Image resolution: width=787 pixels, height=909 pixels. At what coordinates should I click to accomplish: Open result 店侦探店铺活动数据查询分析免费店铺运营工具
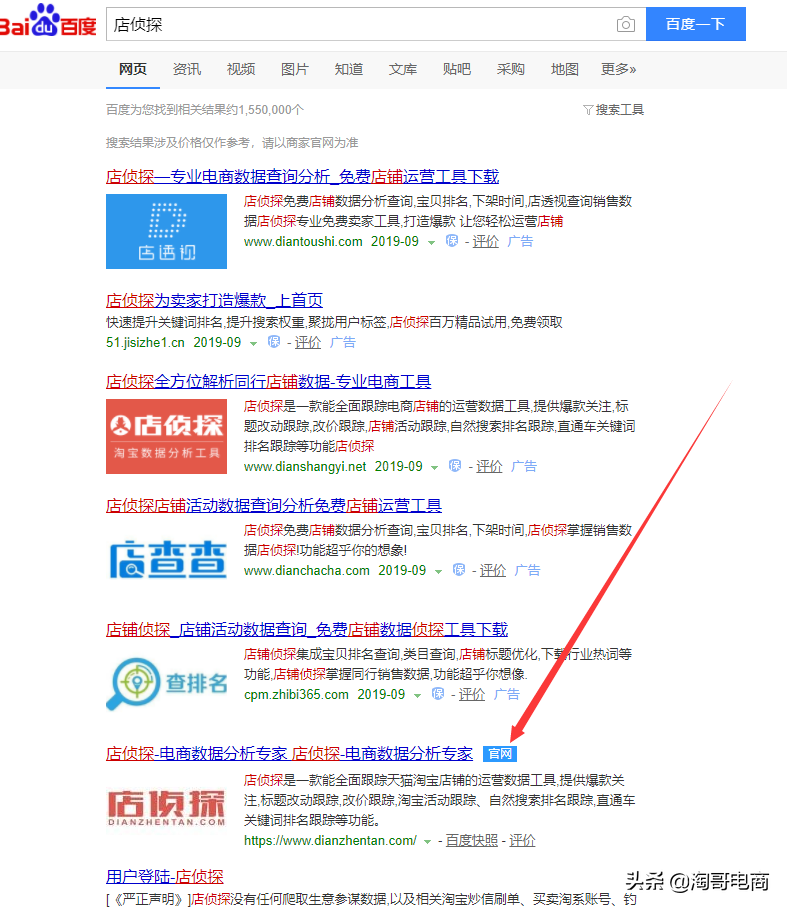point(274,506)
